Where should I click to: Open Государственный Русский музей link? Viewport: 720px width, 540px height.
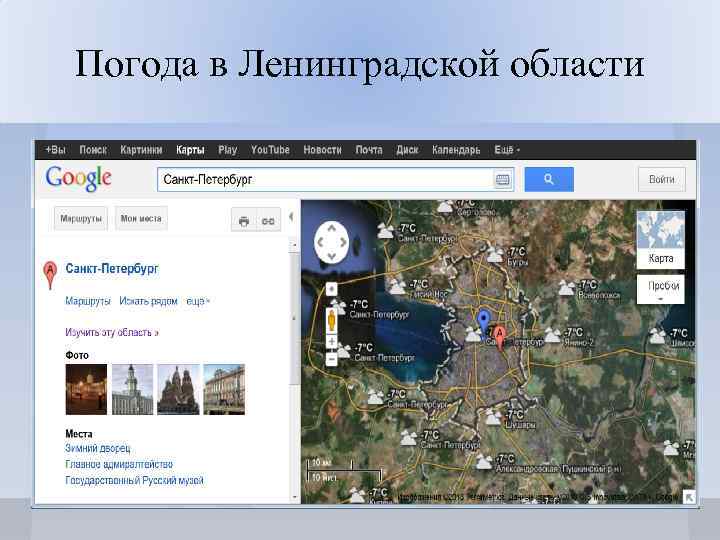pos(134,480)
